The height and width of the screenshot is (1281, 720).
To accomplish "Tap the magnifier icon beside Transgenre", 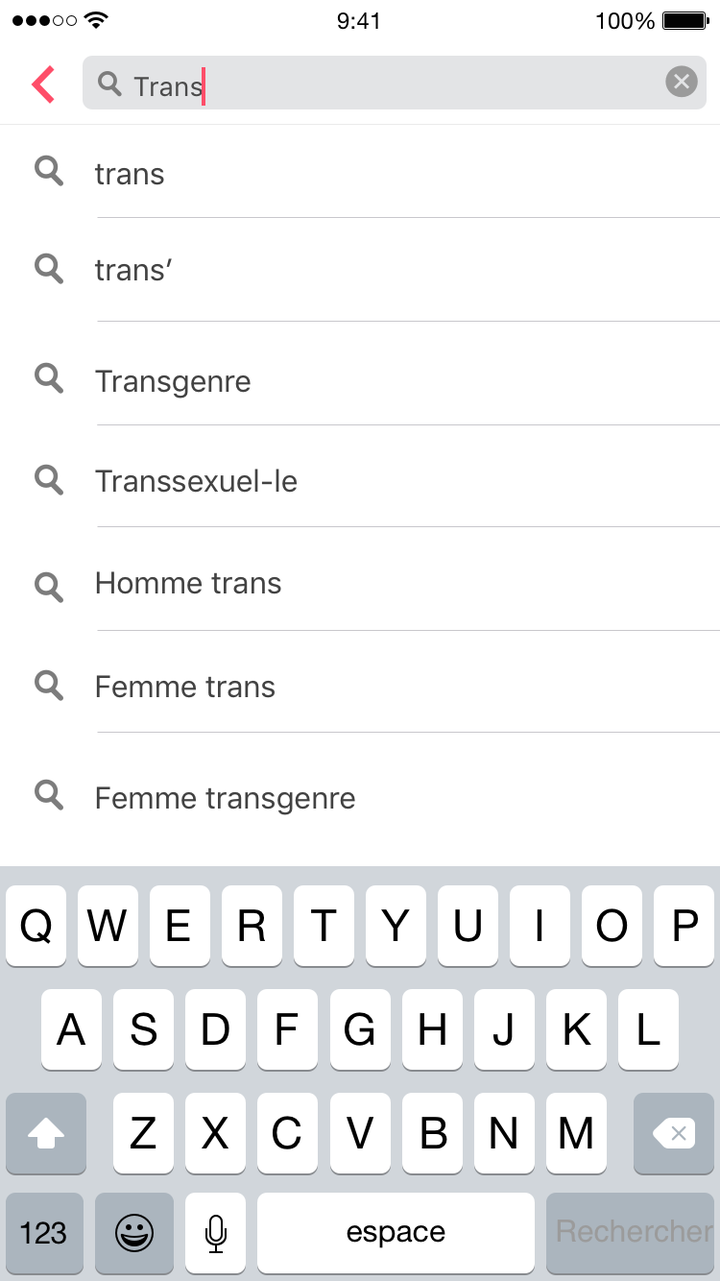I will click(49, 378).
